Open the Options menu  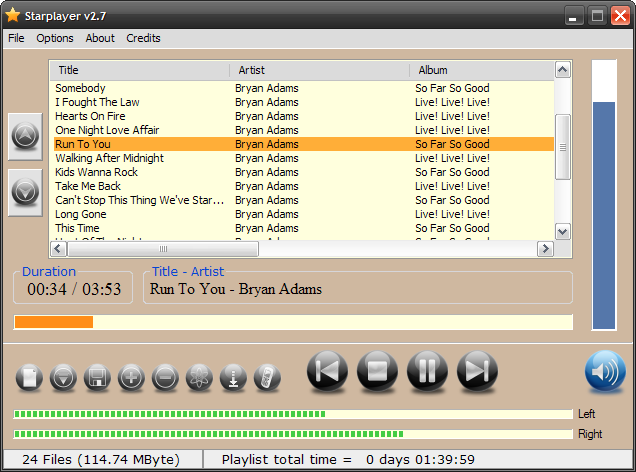[55, 38]
